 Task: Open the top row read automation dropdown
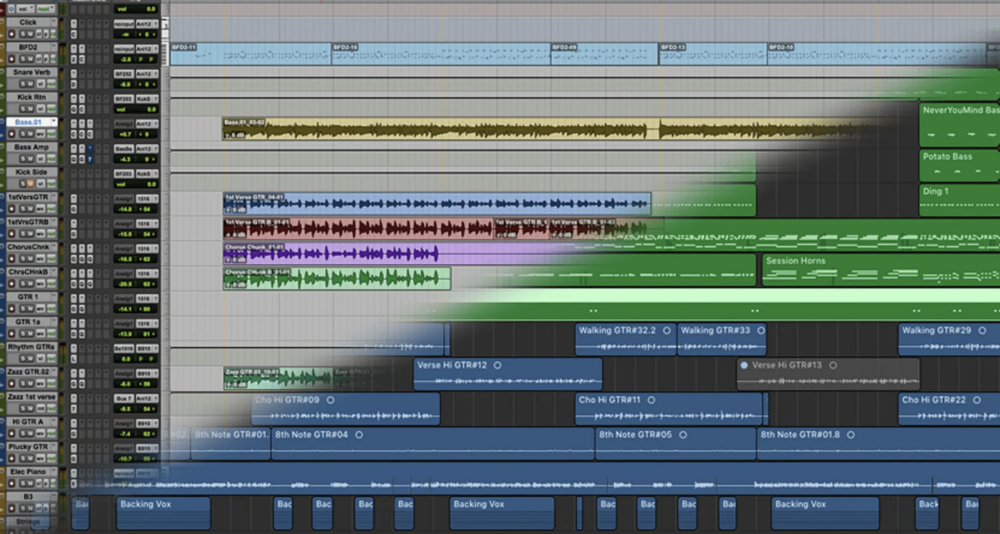[46, 9]
